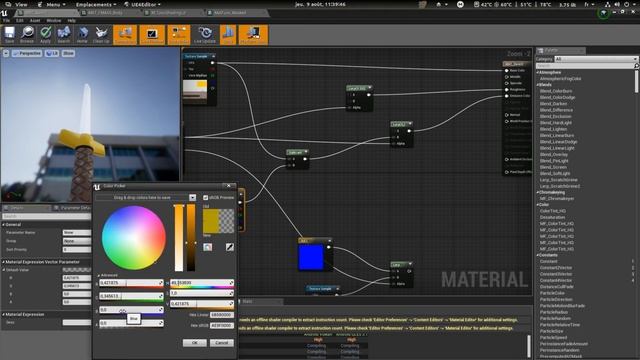Open the Perspective view dropdown
This screenshot has width=640, height=360.
point(27,53)
